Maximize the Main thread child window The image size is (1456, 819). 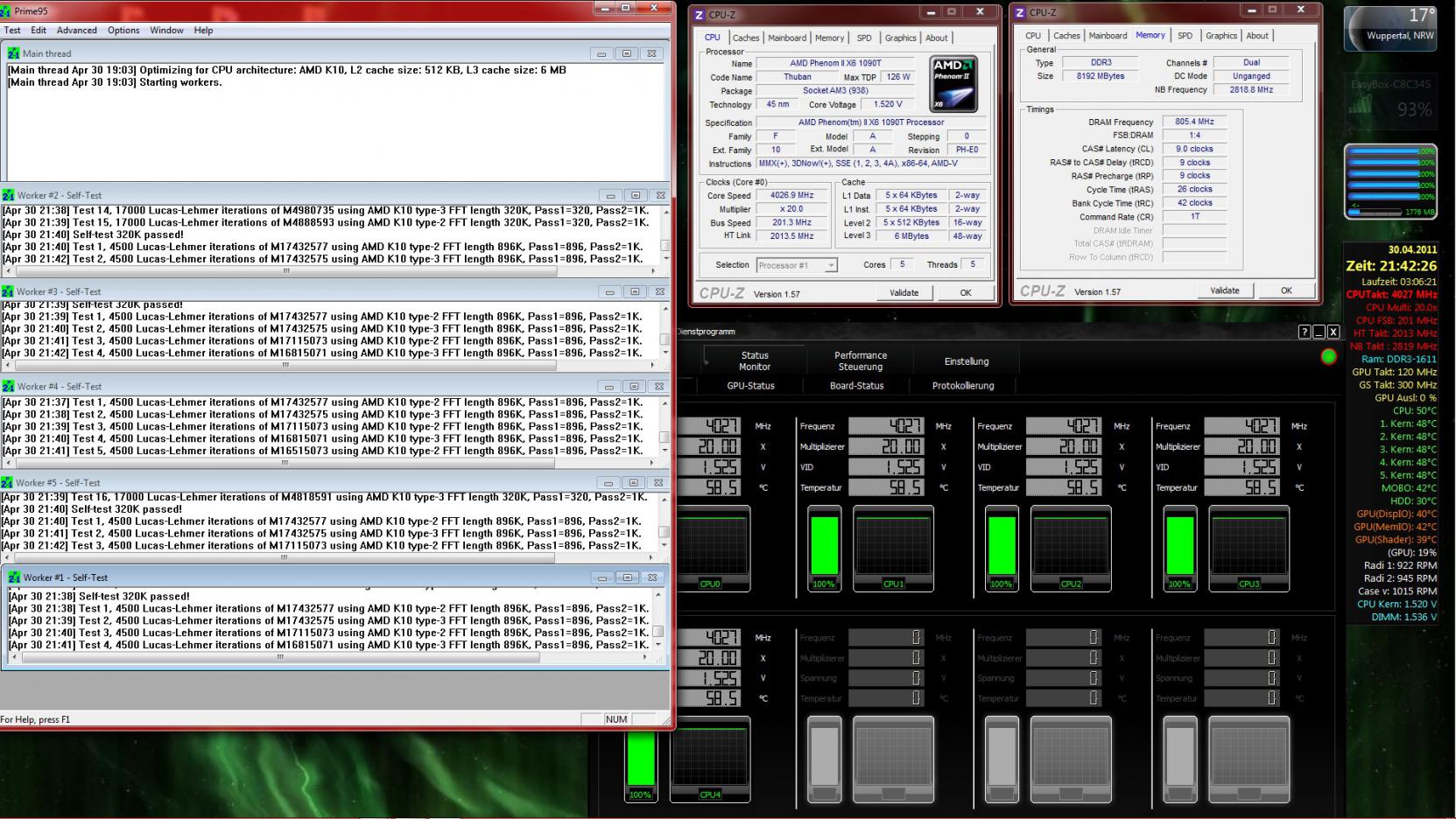626,53
